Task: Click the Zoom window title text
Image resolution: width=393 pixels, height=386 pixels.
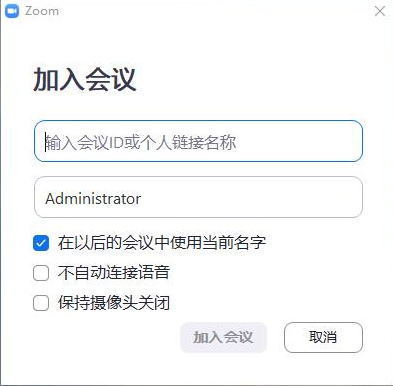Action: pyautogui.click(x=42, y=11)
